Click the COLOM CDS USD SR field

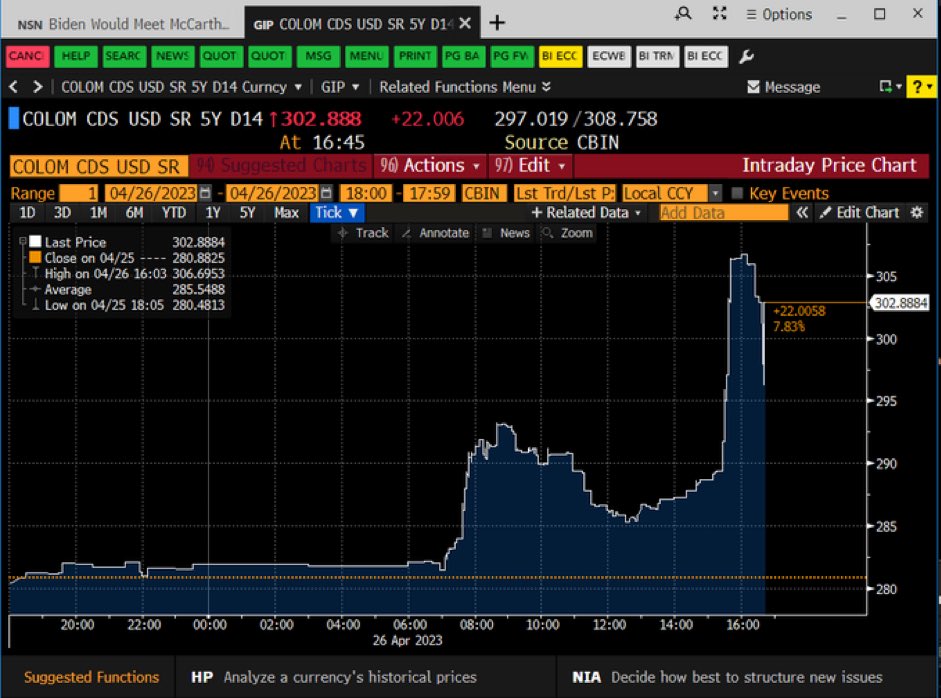pos(99,166)
